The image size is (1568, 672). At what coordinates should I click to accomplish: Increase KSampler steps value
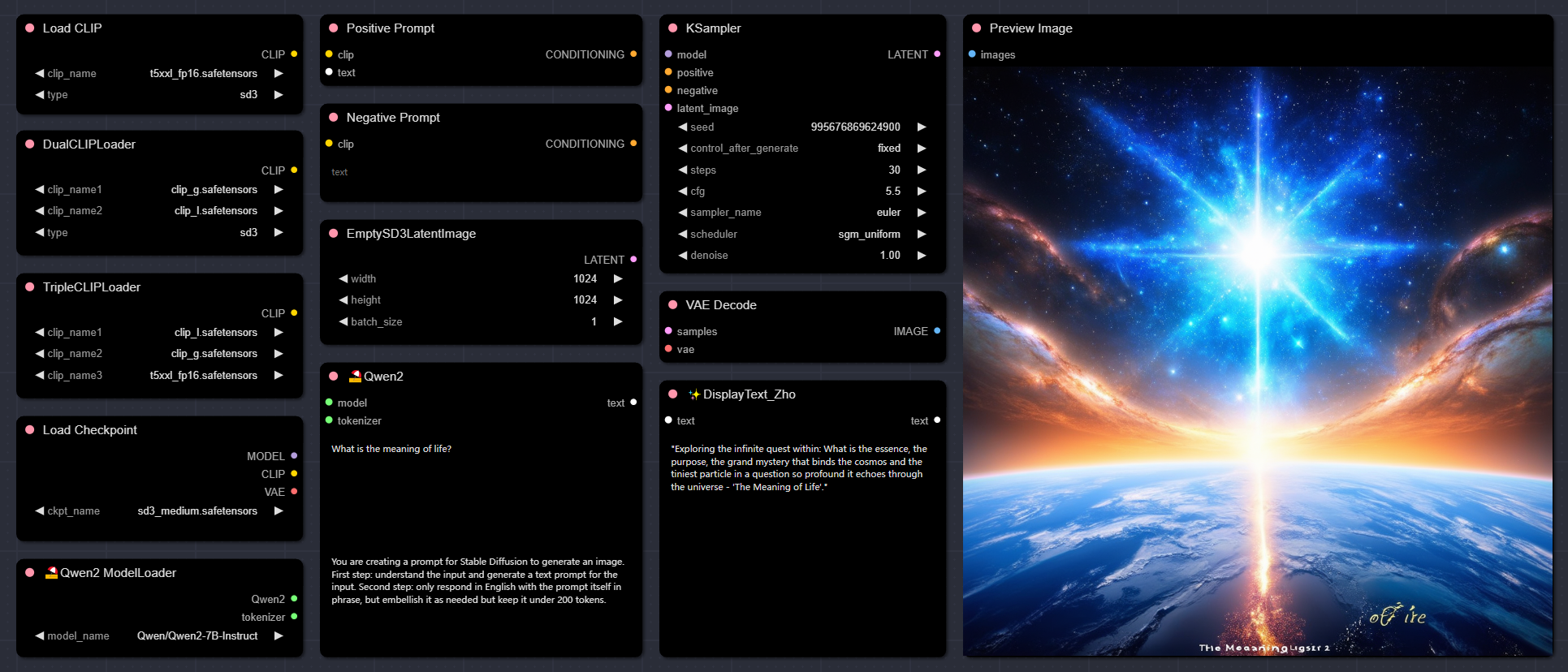pos(922,170)
